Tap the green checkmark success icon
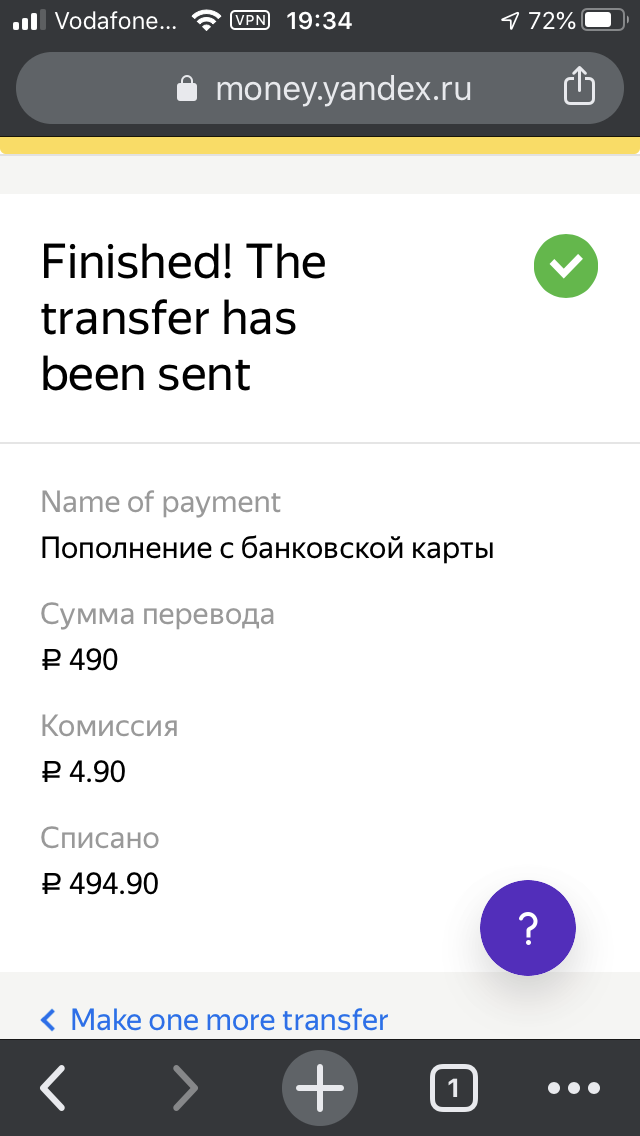This screenshot has width=640, height=1136. point(566,265)
